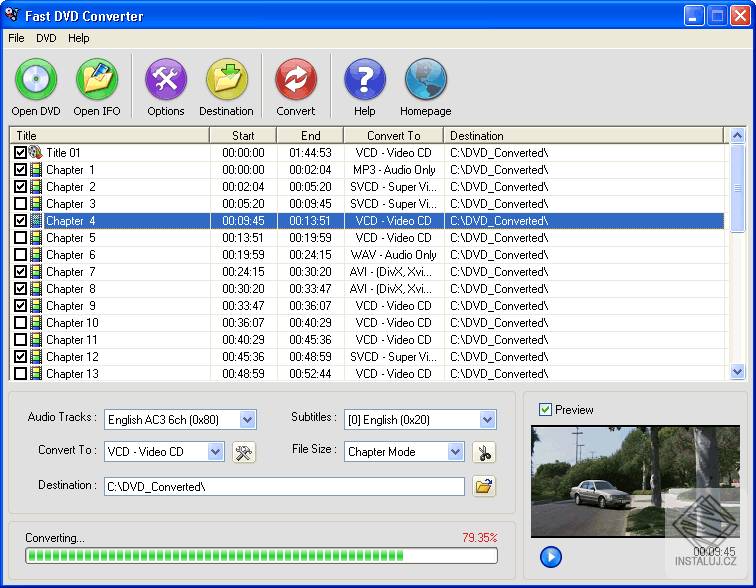Viewport: 756px width, 588px height.
Task: Open the Help menu
Action: pyautogui.click(x=79, y=38)
